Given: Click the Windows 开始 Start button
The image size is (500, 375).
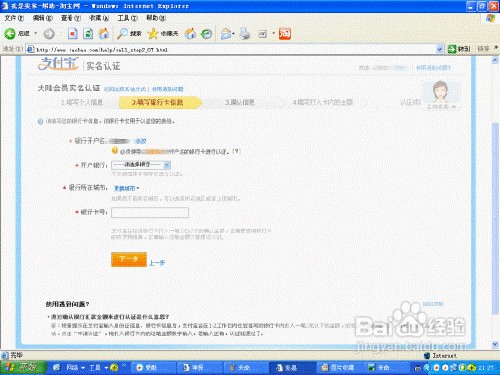Looking at the screenshot, I should coord(23,368).
